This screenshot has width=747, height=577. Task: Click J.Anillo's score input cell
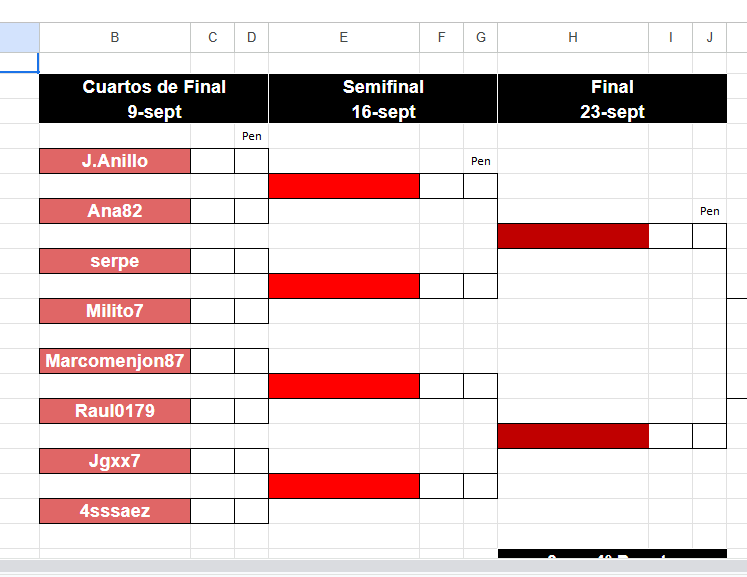pyautogui.click(x=212, y=161)
